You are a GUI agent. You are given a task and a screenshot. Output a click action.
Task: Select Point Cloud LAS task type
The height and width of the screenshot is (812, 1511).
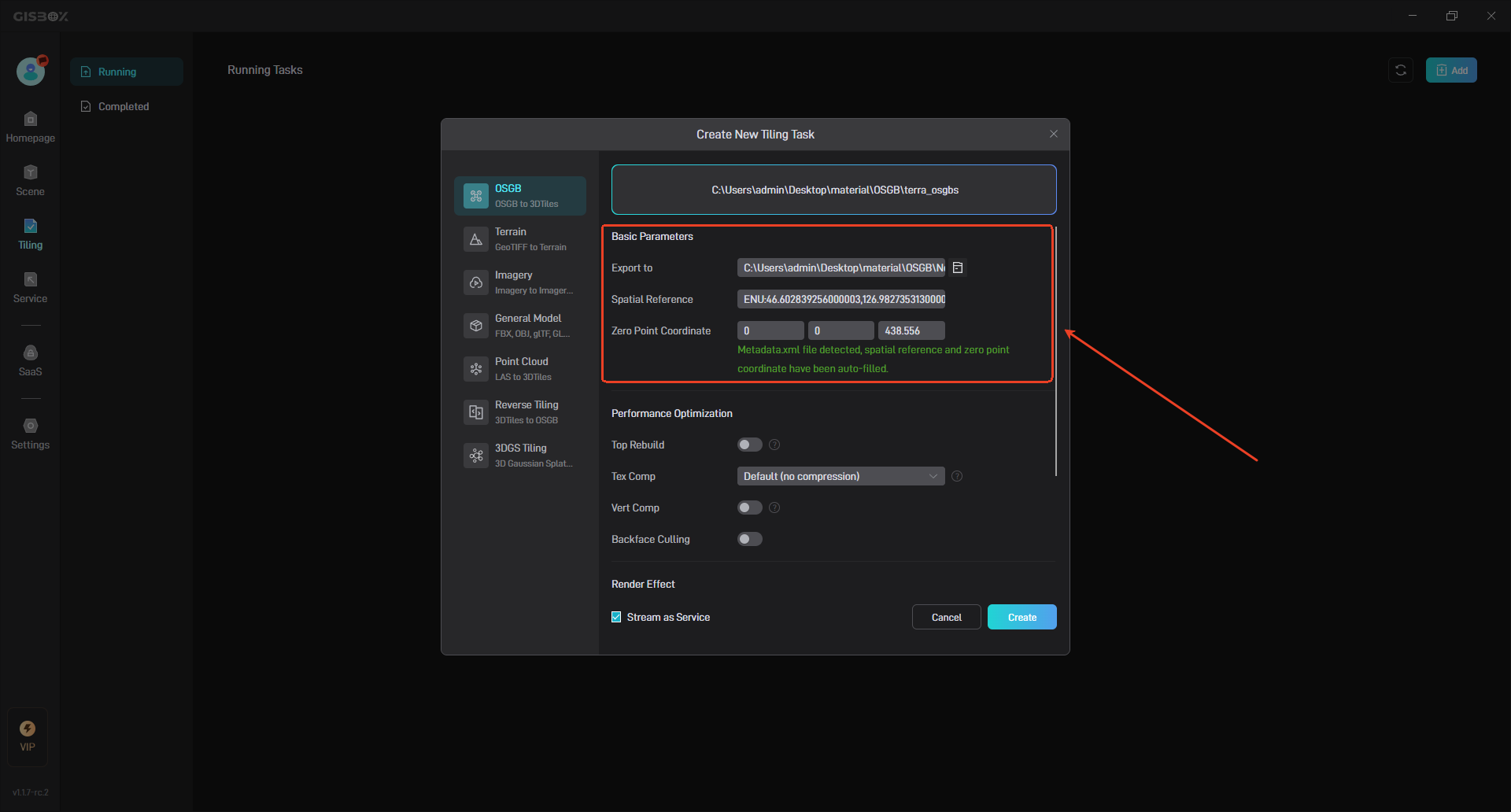(520, 369)
